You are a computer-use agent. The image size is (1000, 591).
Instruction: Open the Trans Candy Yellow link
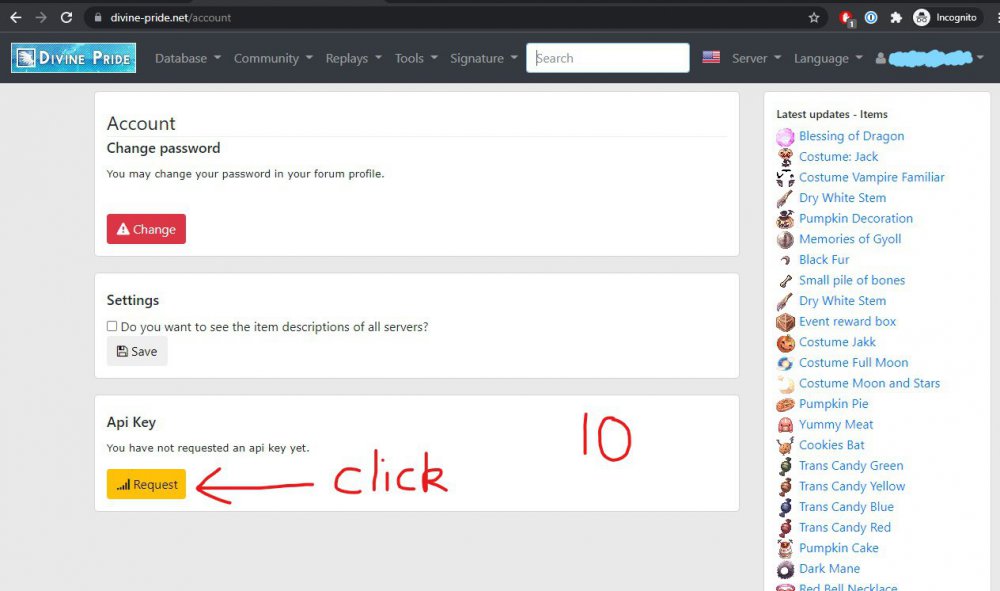[x=852, y=486]
